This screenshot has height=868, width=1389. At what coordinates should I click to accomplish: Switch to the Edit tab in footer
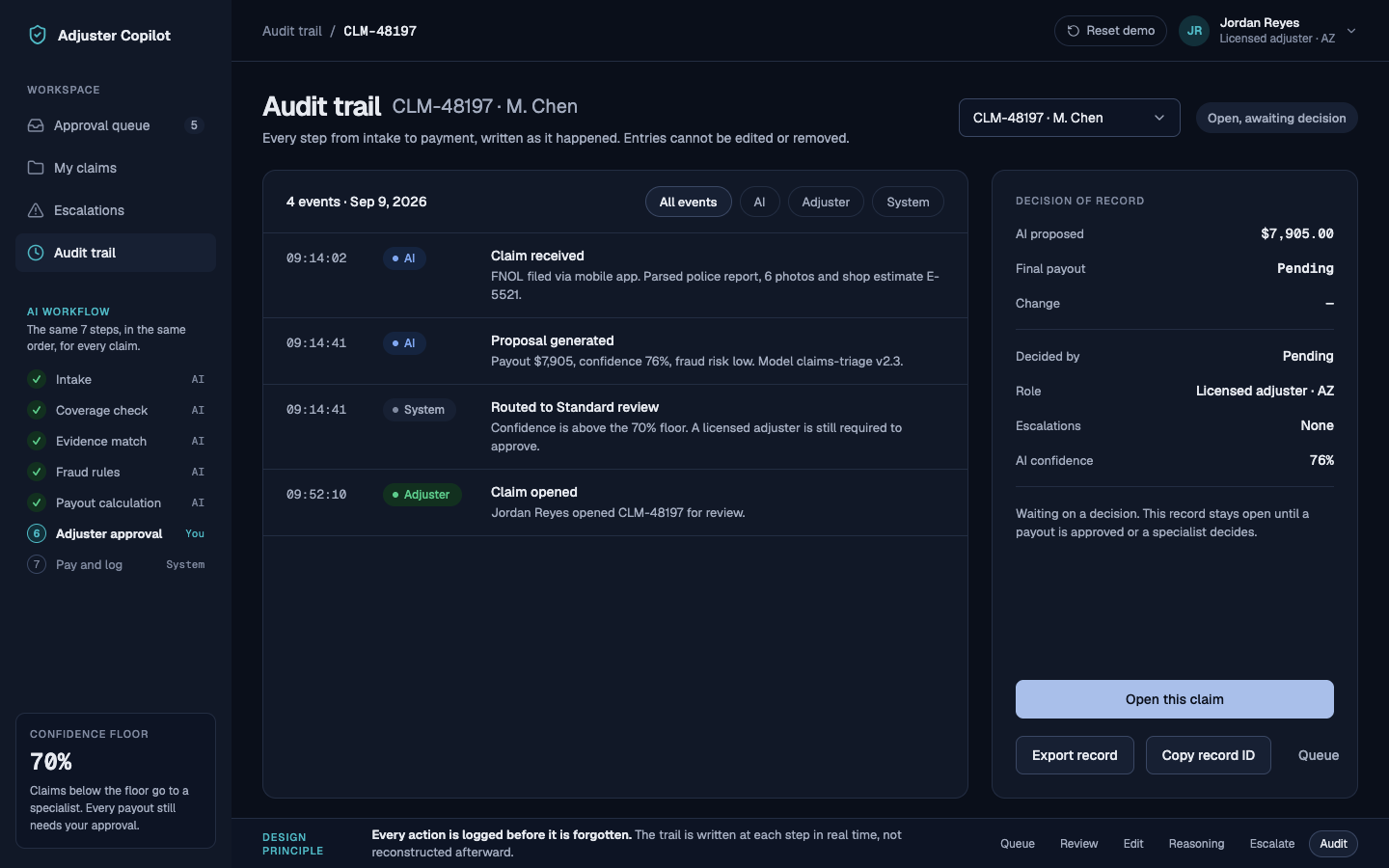coord(1133,844)
